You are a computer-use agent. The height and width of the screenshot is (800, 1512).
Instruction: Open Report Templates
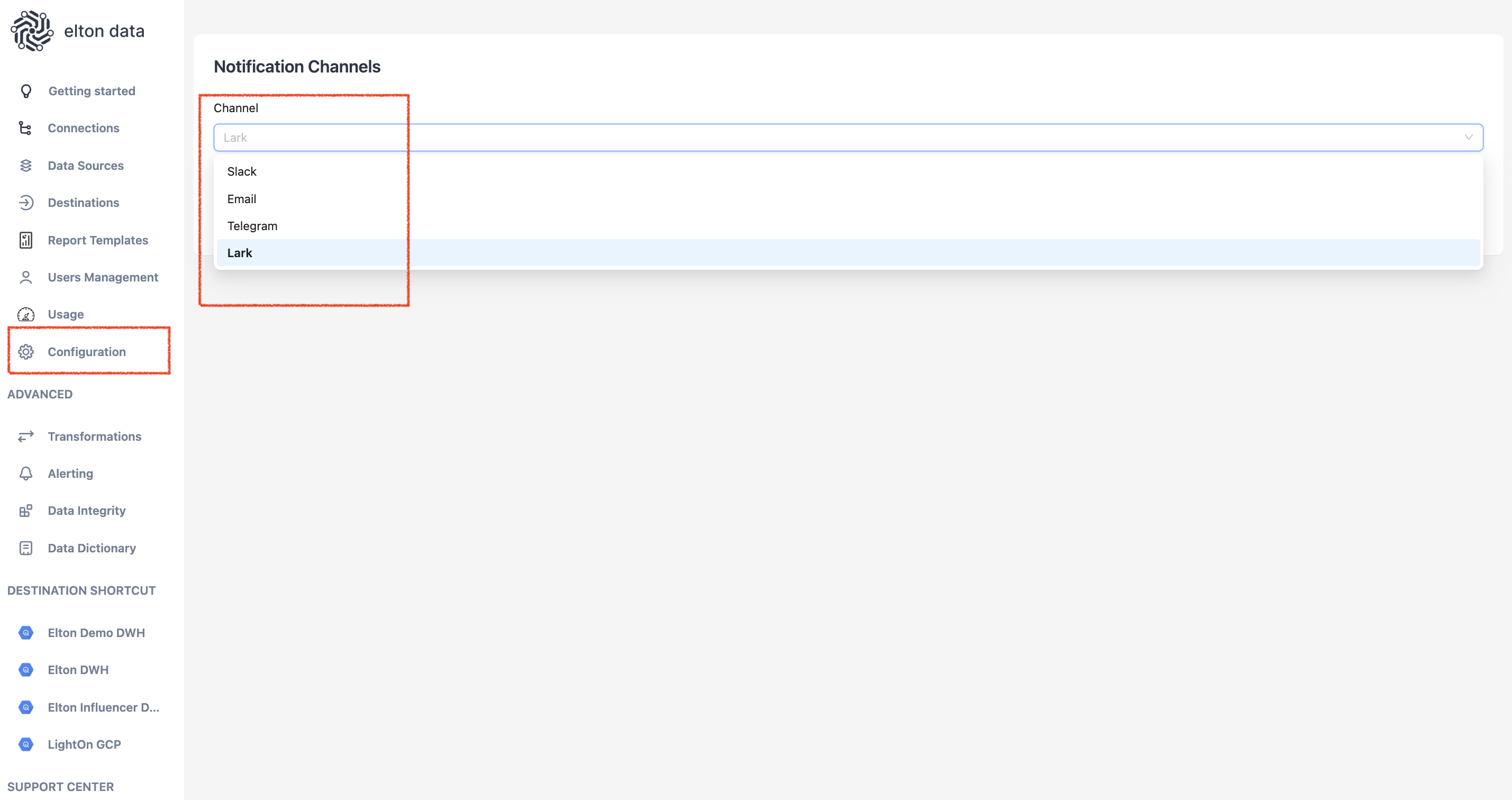(x=98, y=240)
